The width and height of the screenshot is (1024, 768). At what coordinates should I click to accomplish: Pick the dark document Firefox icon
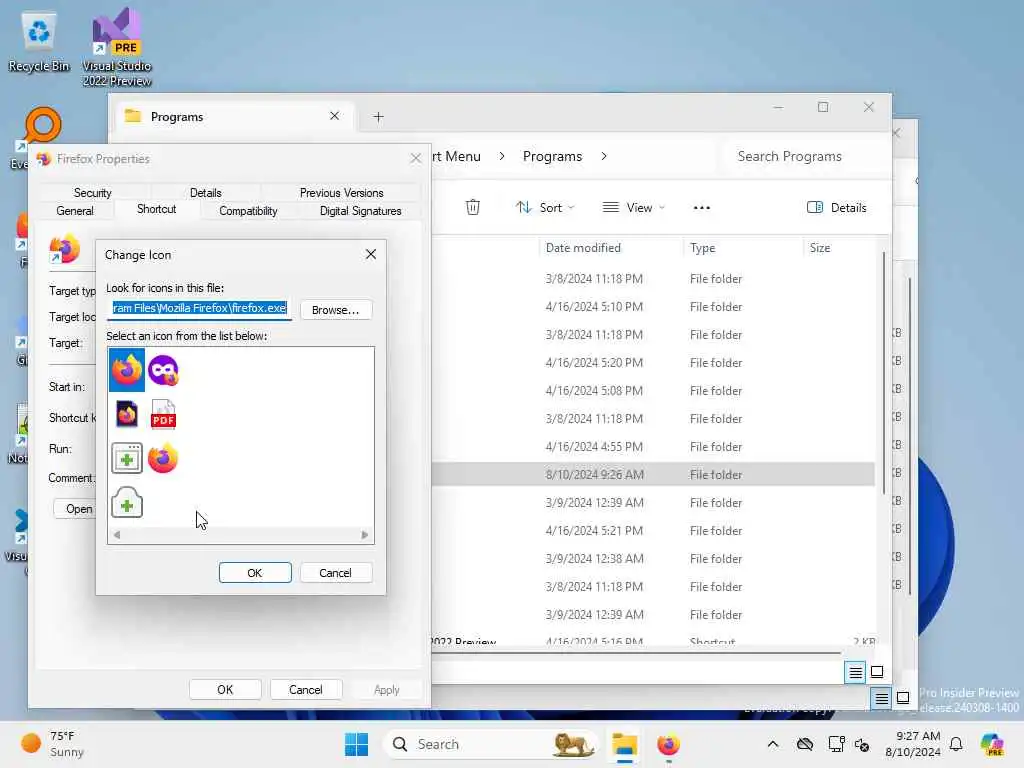pyautogui.click(x=127, y=414)
